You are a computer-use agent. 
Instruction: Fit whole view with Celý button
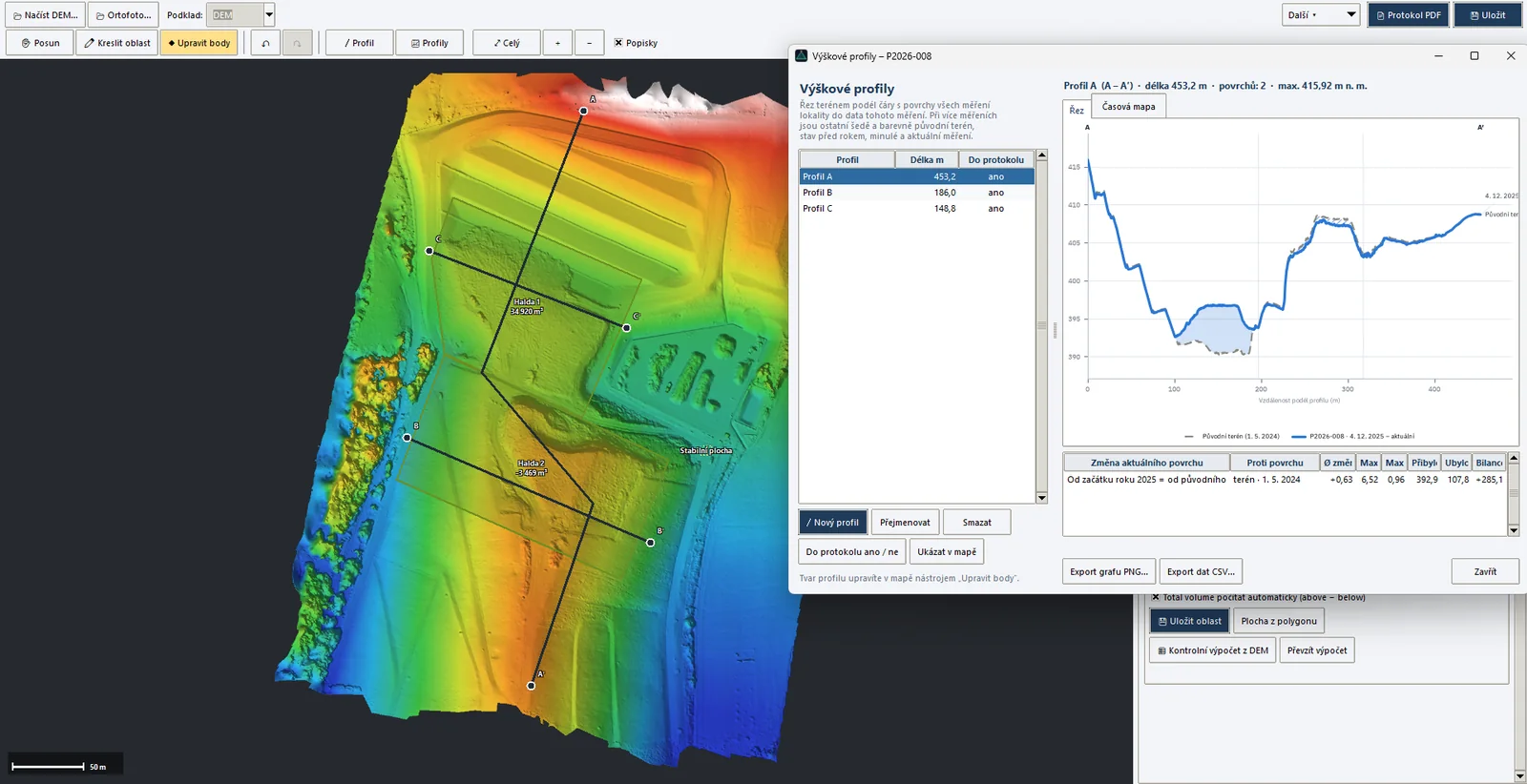tap(507, 43)
